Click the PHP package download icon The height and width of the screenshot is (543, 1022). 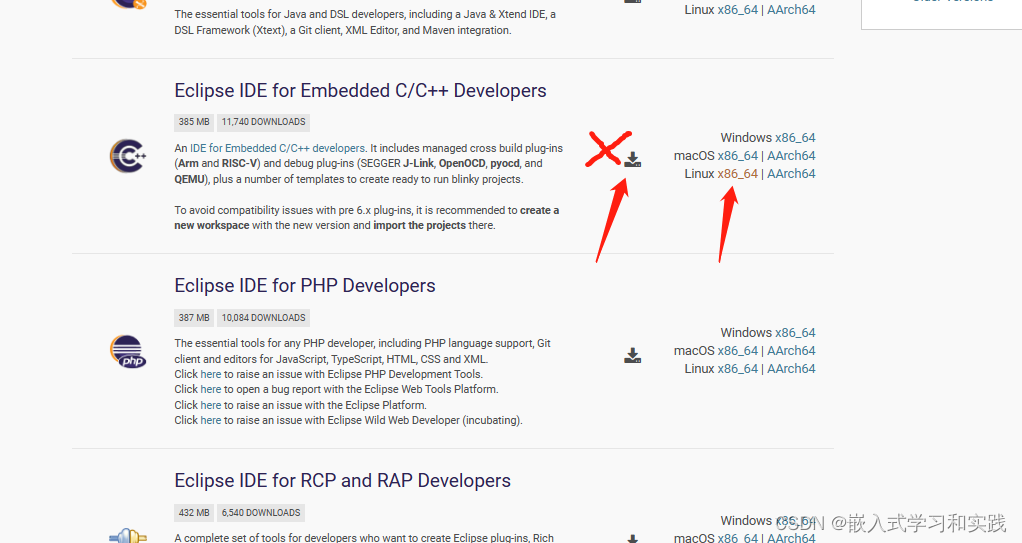pyautogui.click(x=632, y=355)
